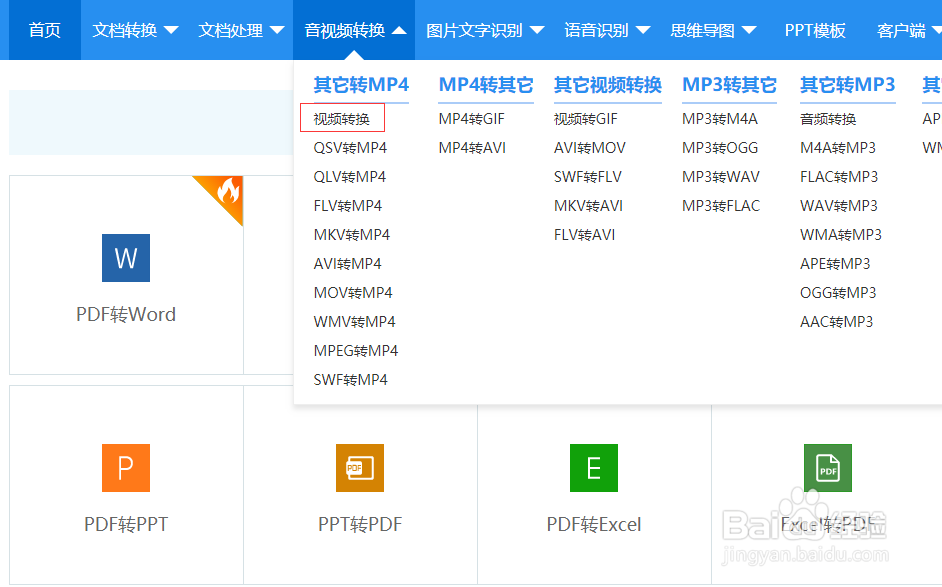
Task: Open the PDF转Word label link
Action: pyautogui.click(x=126, y=314)
